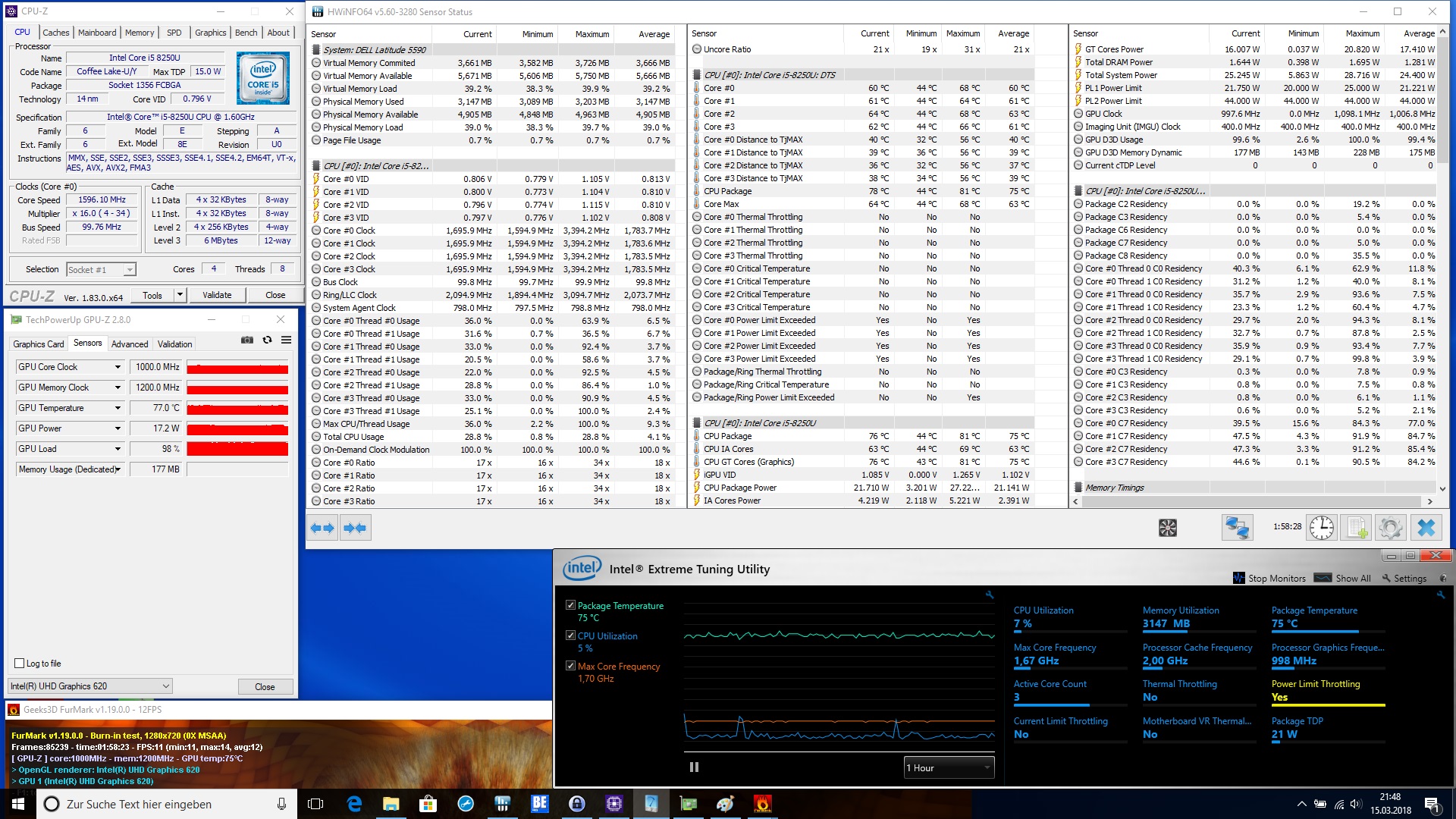This screenshot has height=819, width=1456.
Task: Click Show All in Intel XTU
Action: pos(1353,579)
